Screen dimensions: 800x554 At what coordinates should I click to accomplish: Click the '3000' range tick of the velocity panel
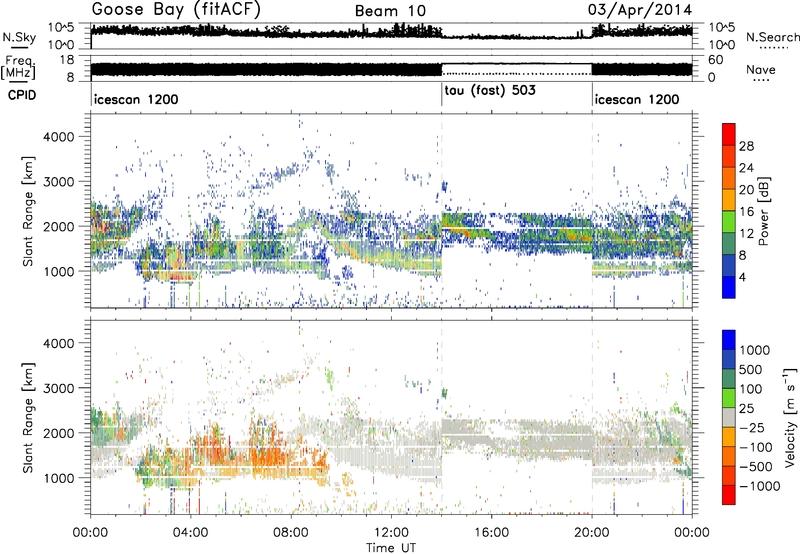59,388
